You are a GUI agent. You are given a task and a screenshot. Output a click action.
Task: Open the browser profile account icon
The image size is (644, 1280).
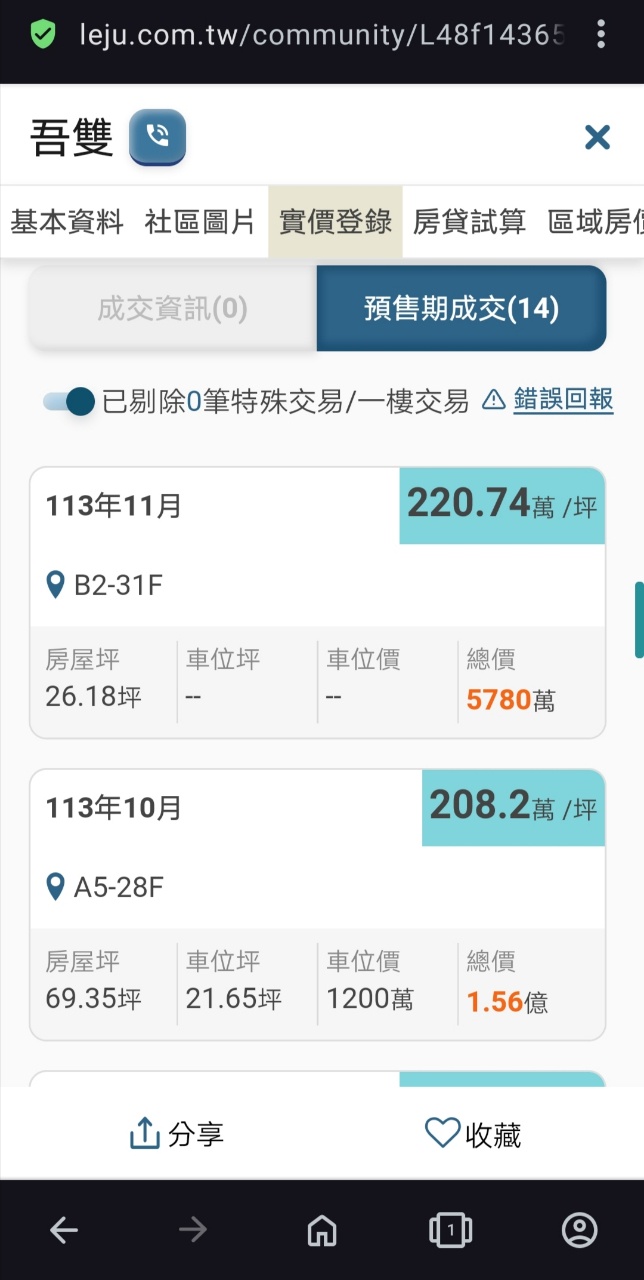coord(579,1230)
